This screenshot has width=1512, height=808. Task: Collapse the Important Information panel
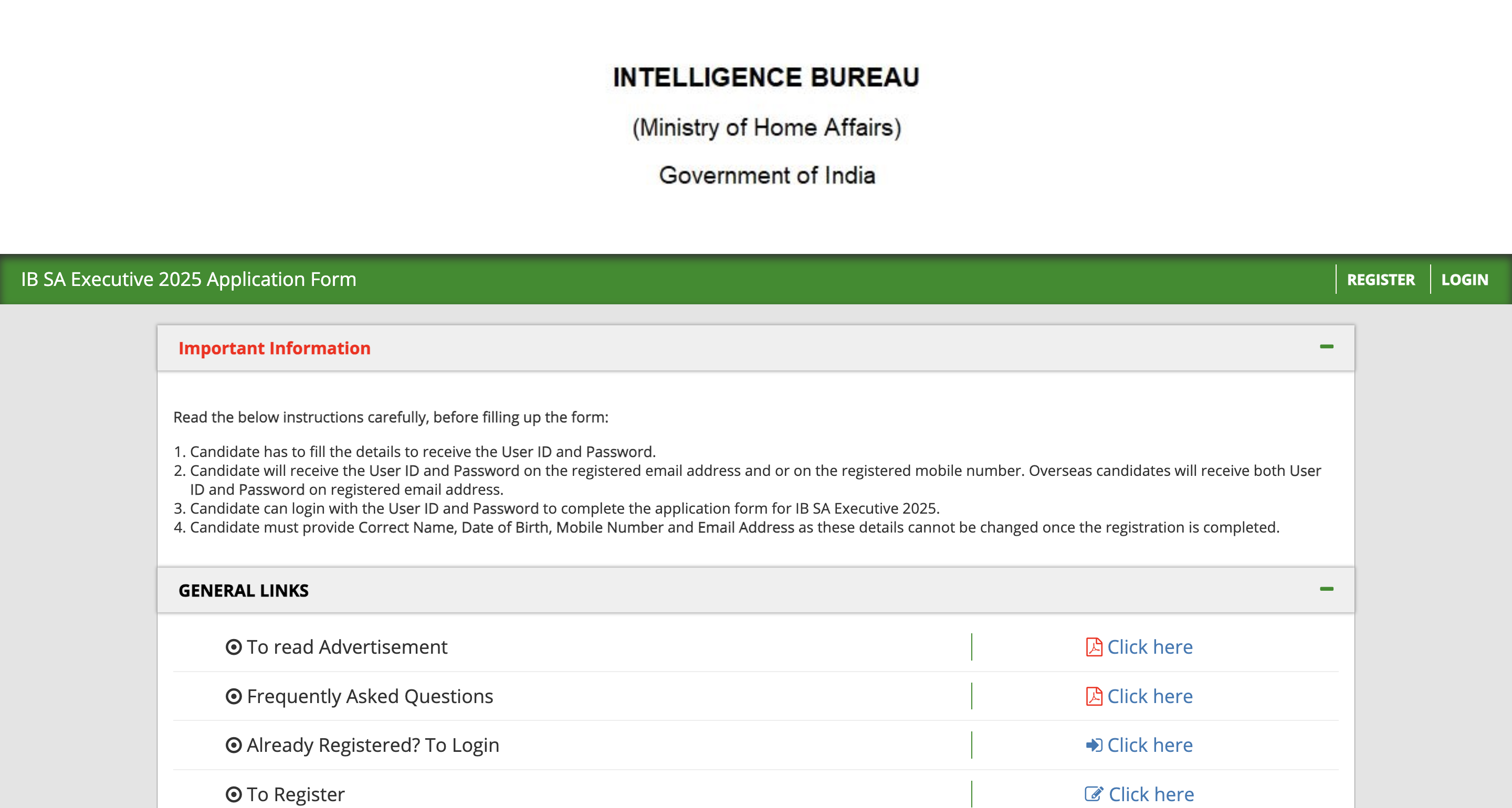(1327, 347)
